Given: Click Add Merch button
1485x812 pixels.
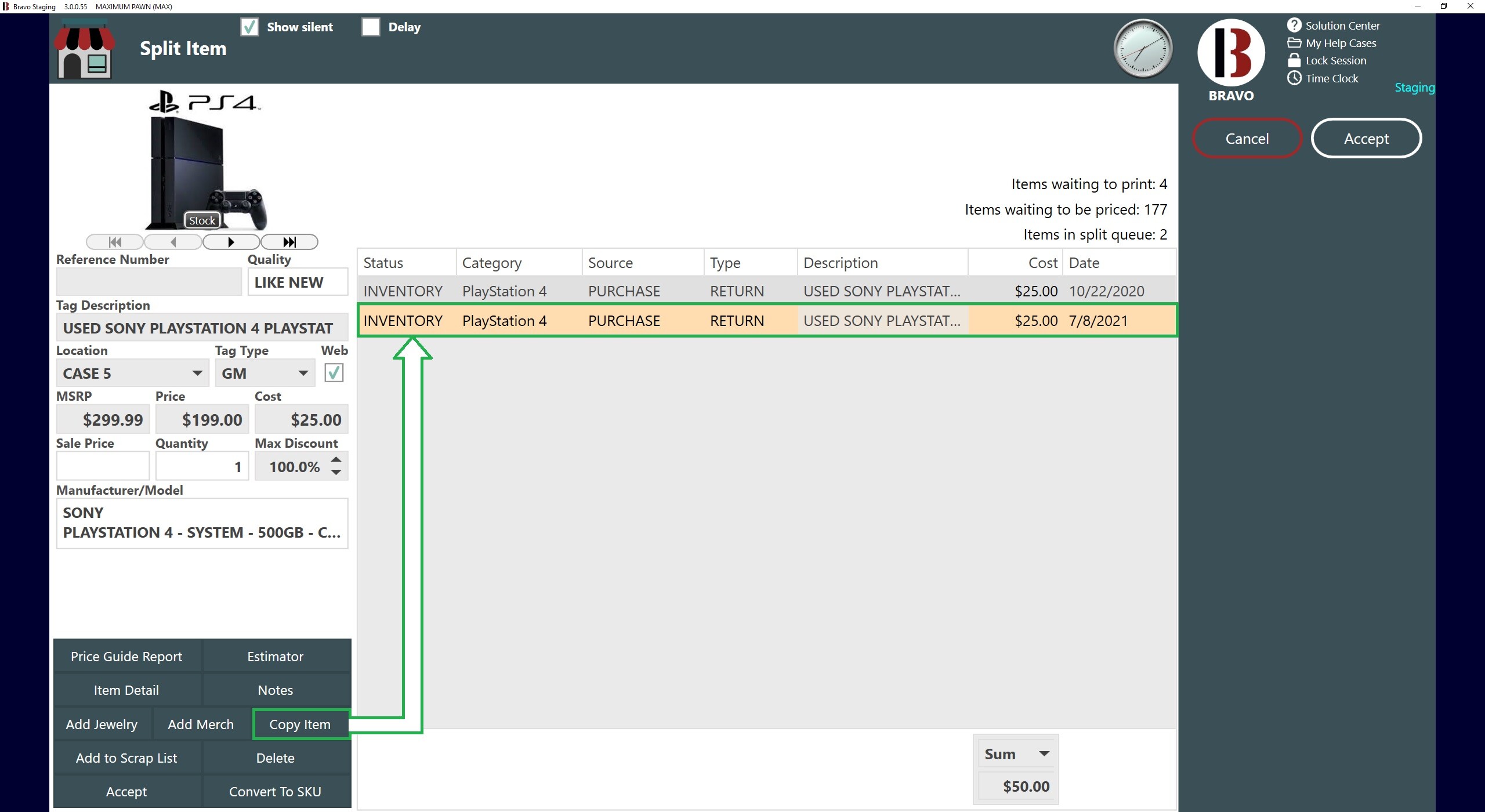Looking at the screenshot, I should tap(201, 724).
